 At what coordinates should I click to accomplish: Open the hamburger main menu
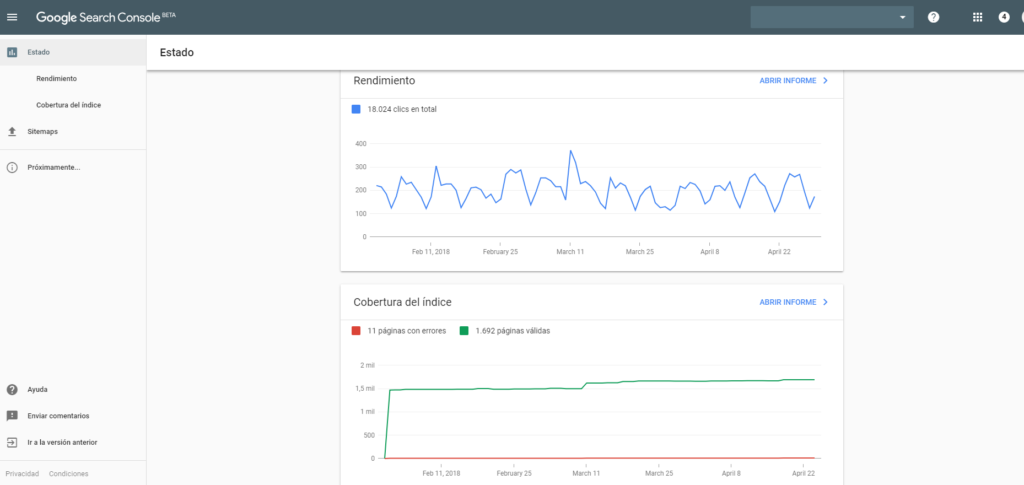click(13, 17)
